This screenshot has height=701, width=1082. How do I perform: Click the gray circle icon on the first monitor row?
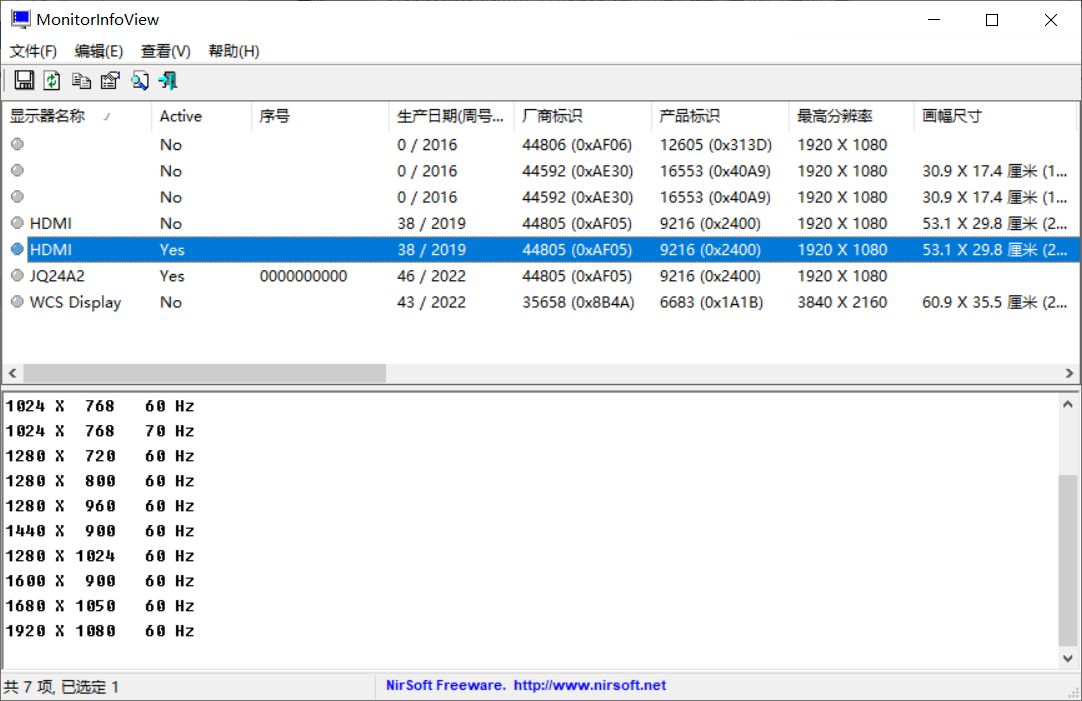(x=15, y=144)
